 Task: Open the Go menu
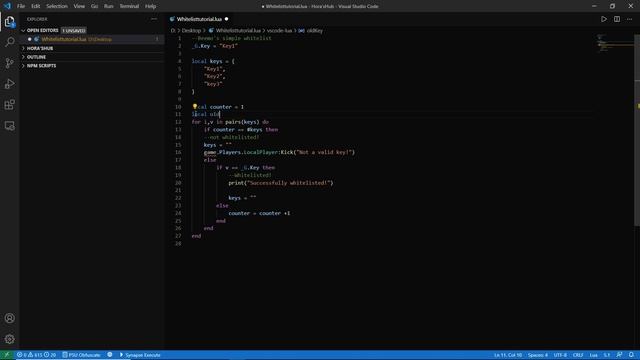coord(94,6)
